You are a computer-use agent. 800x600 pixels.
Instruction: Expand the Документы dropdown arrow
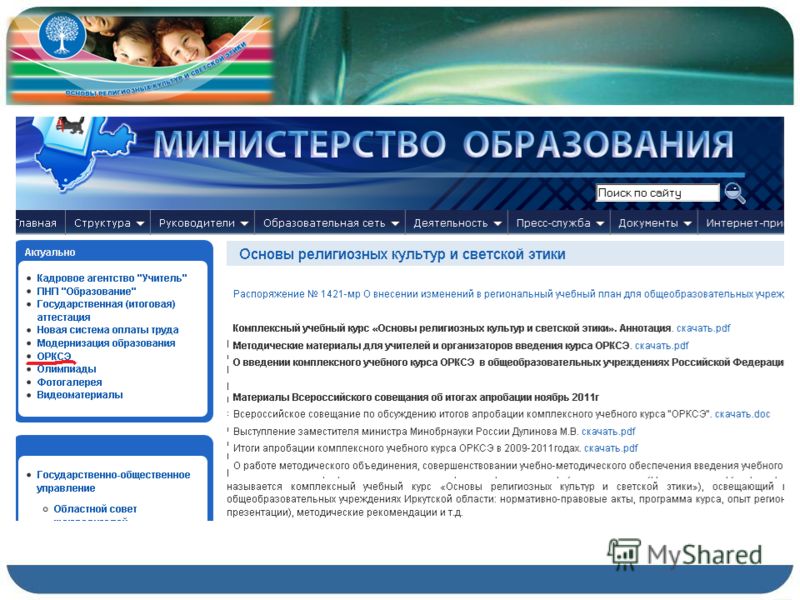[687, 223]
